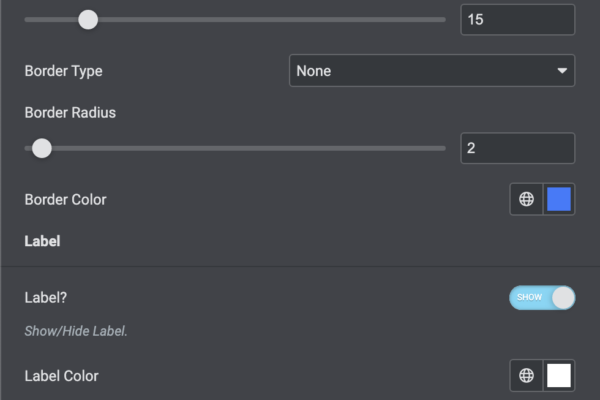The height and width of the screenshot is (400, 600).
Task: Click the Border Type label text
Action: point(63,71)
